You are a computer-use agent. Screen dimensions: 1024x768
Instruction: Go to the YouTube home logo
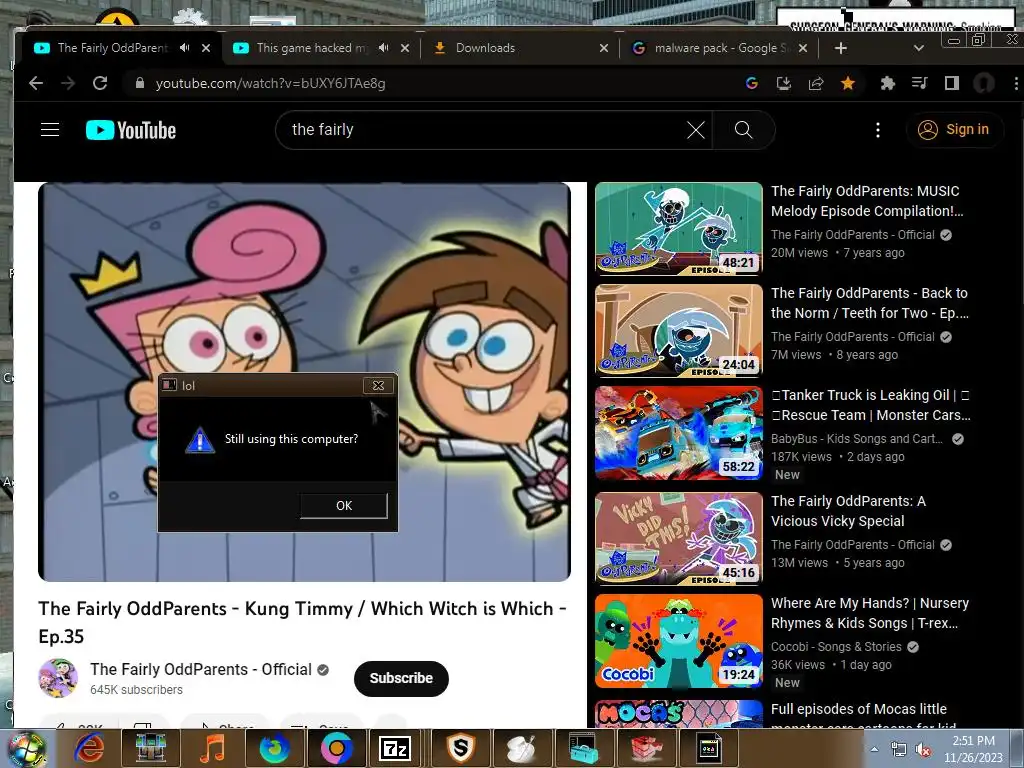click(131, 130)
